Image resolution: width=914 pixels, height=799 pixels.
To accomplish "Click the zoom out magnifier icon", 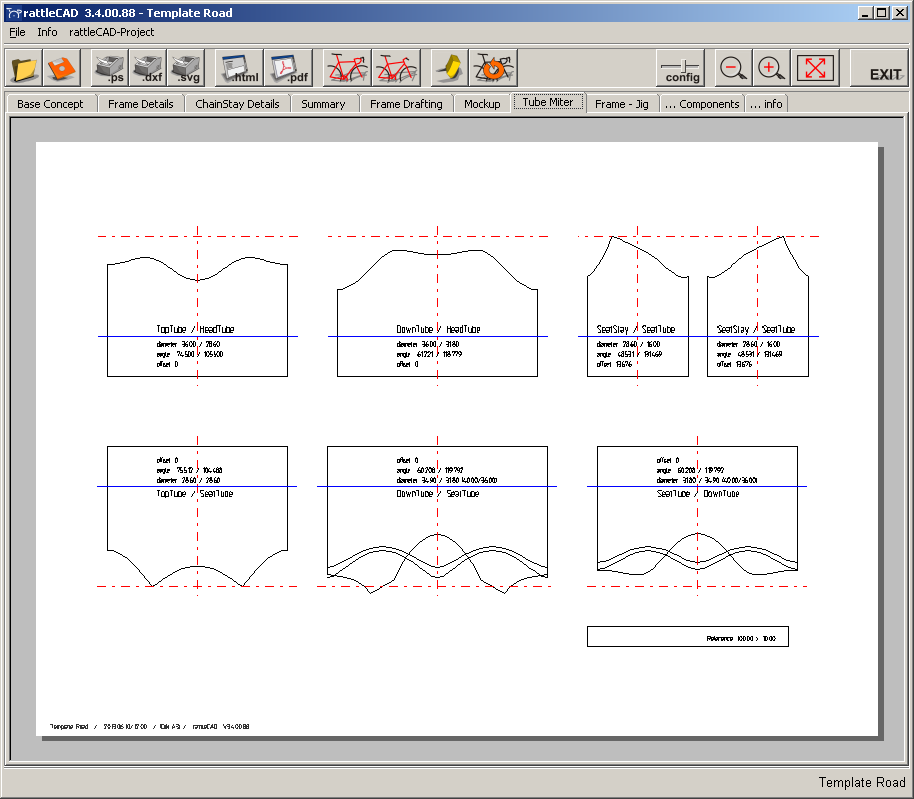I will coord(733,69).
